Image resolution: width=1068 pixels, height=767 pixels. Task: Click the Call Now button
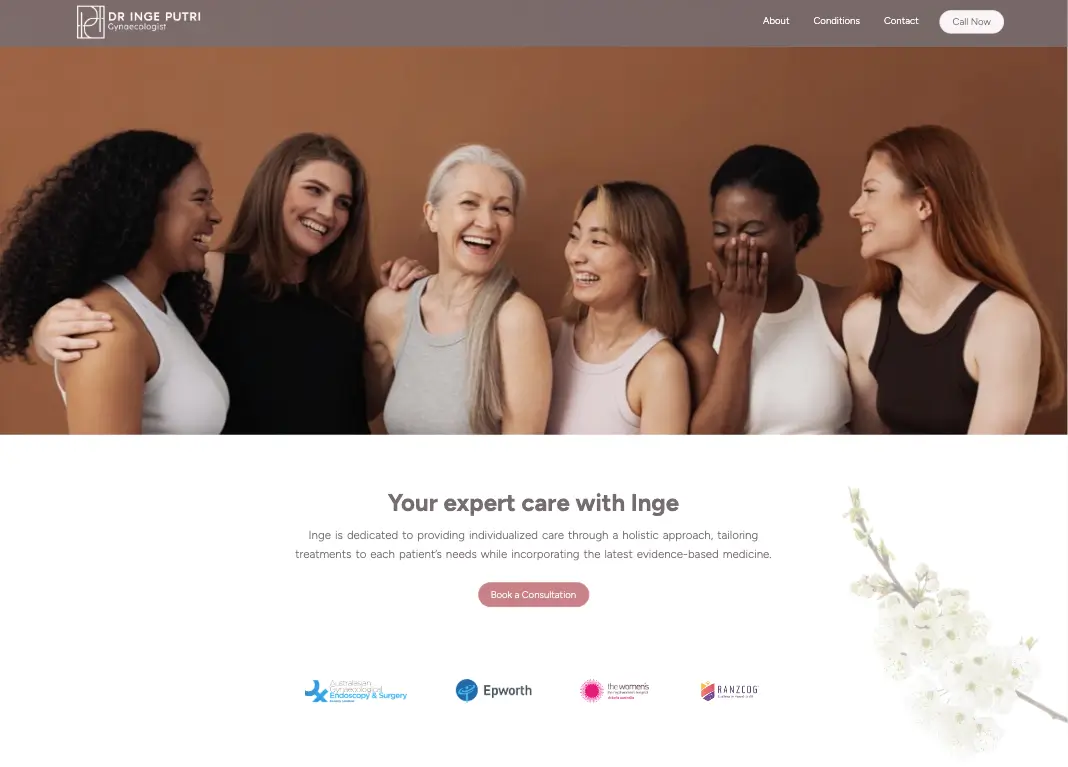tap(971, 22)
